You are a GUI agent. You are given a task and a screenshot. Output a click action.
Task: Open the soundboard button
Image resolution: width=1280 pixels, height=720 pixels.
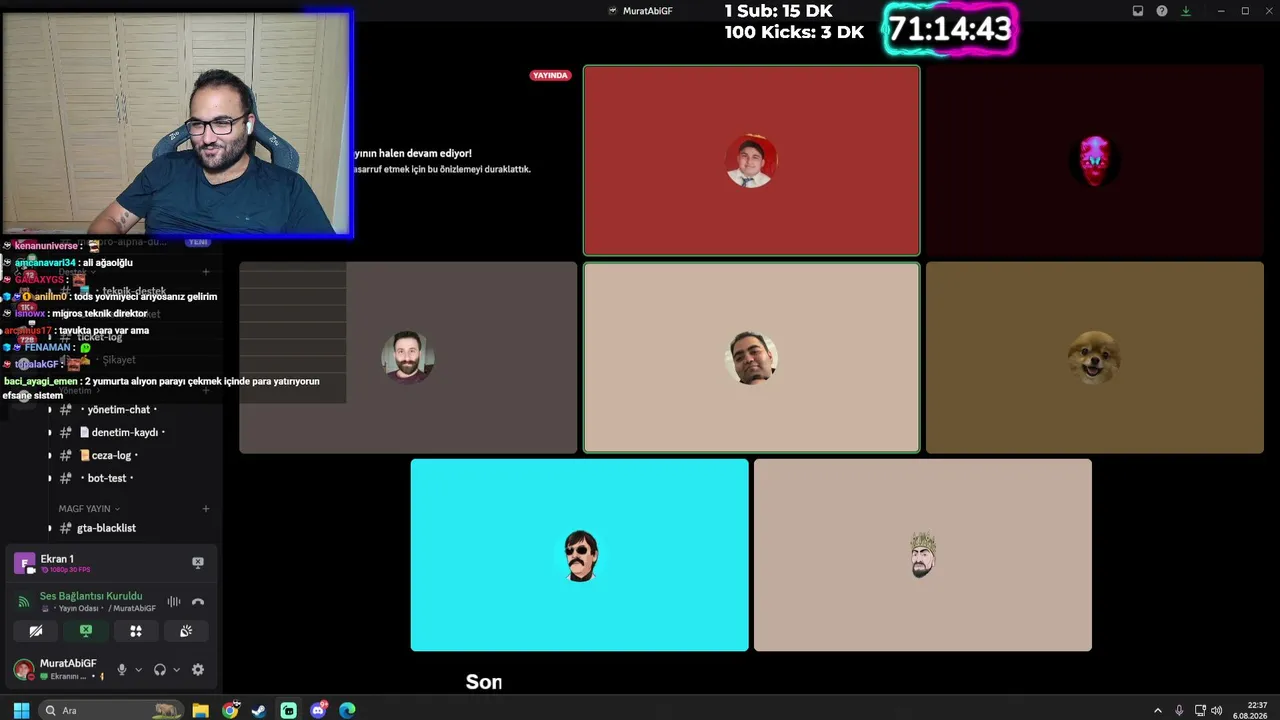point(186,631)
